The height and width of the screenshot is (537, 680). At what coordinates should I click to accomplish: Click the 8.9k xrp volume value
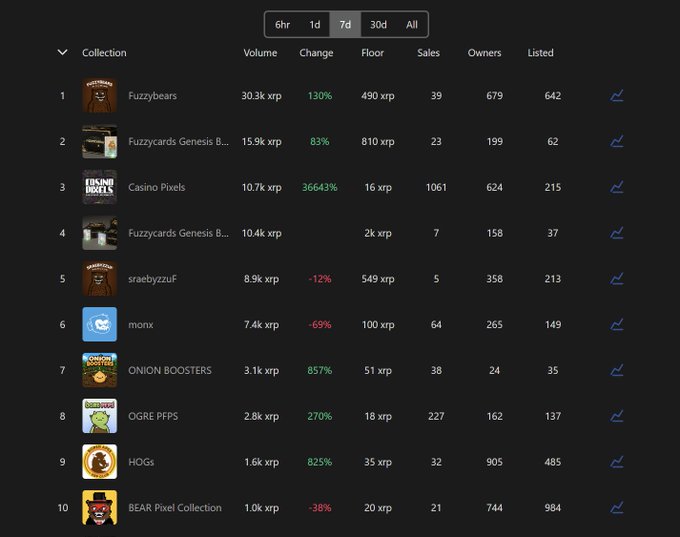pos(262,279)
